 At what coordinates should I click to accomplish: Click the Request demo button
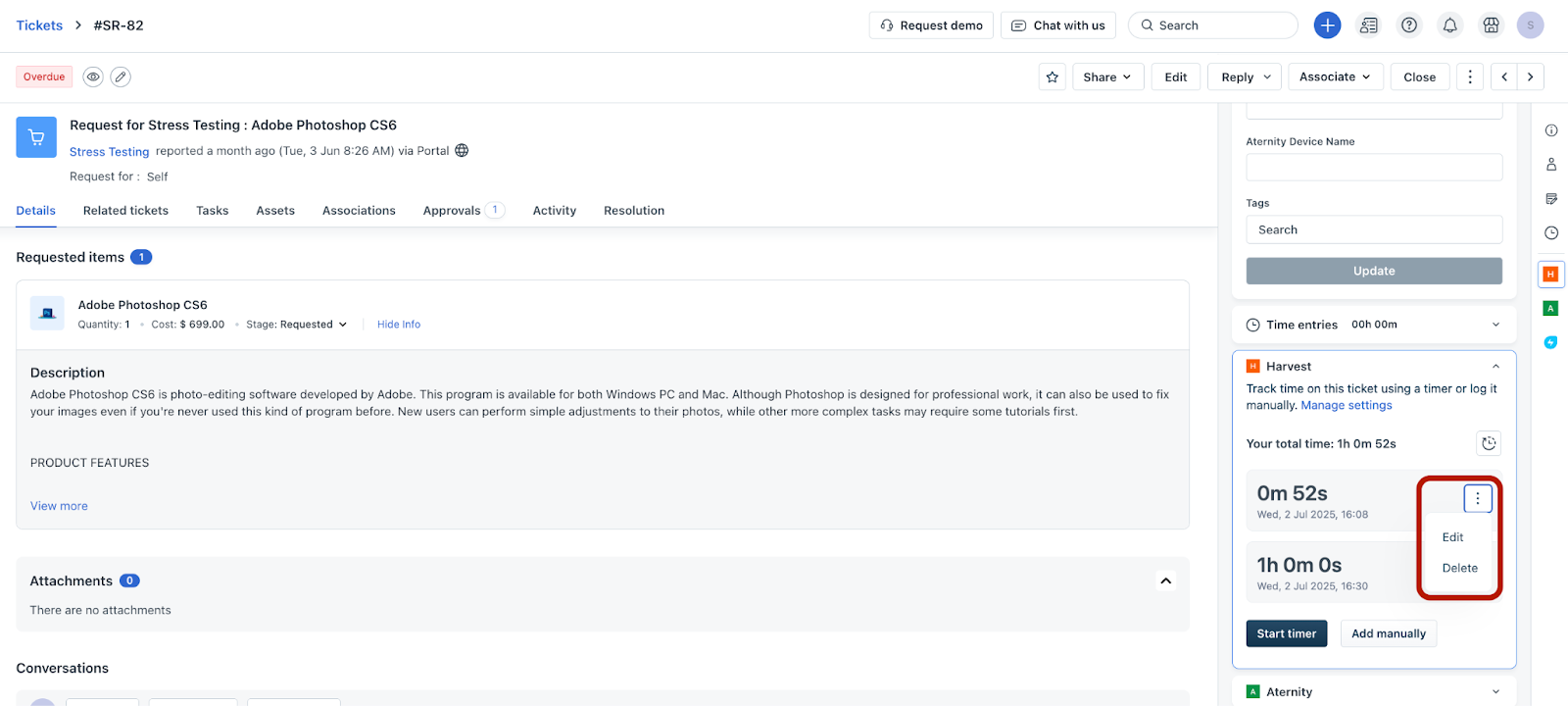931,25
